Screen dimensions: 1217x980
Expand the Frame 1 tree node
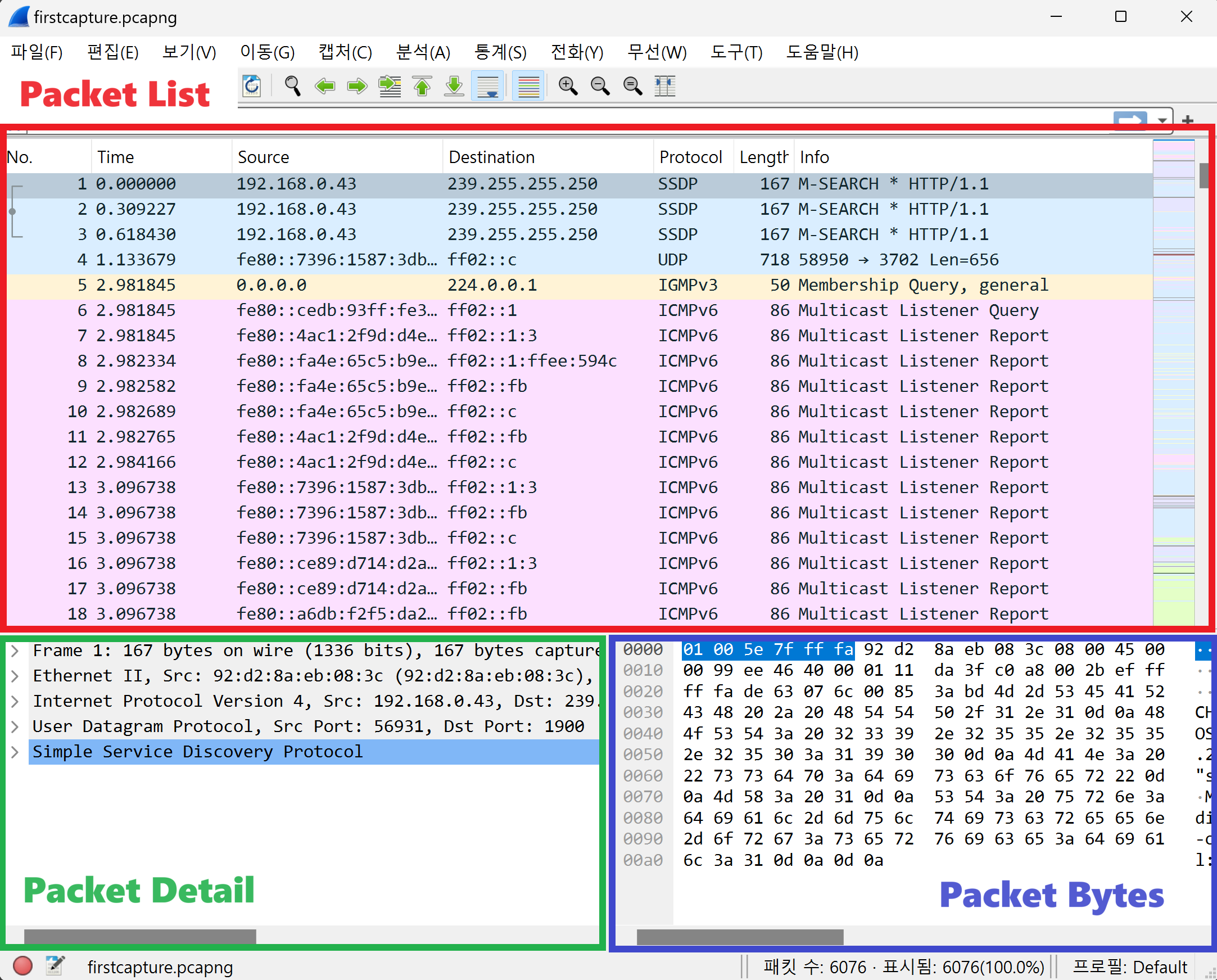[x=15, y=651]
